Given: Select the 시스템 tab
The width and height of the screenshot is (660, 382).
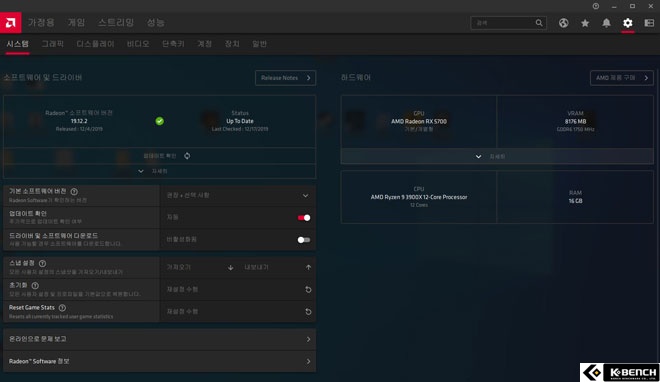Looking at the screenshot, I should click(18, 44).
